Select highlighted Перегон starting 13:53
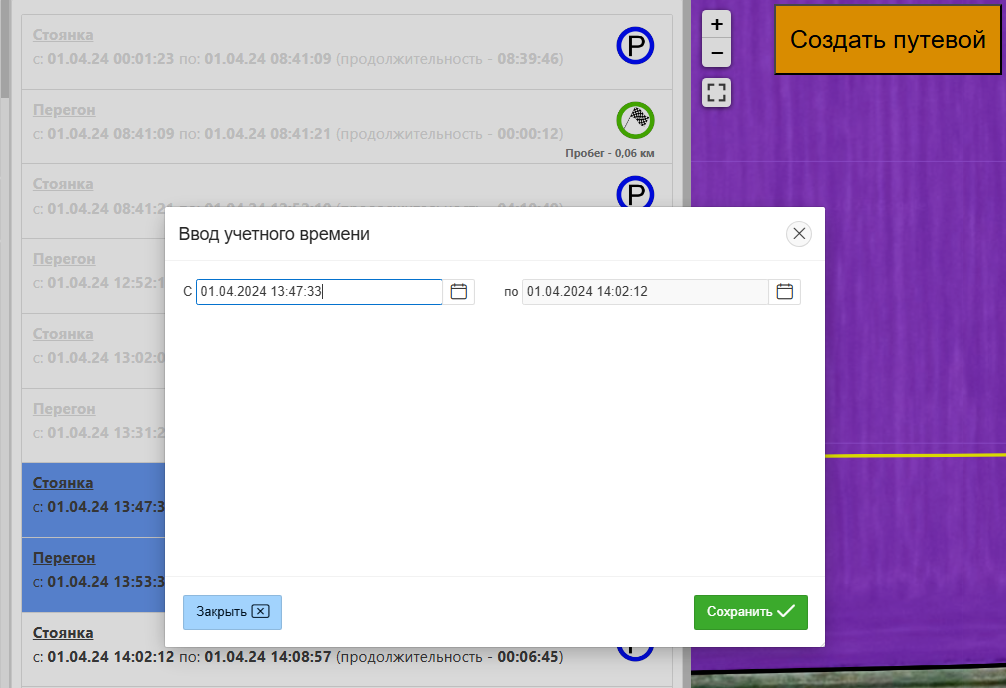This screenshot has width=1006, height=688. pyautogui.click(x=64, y=558)
